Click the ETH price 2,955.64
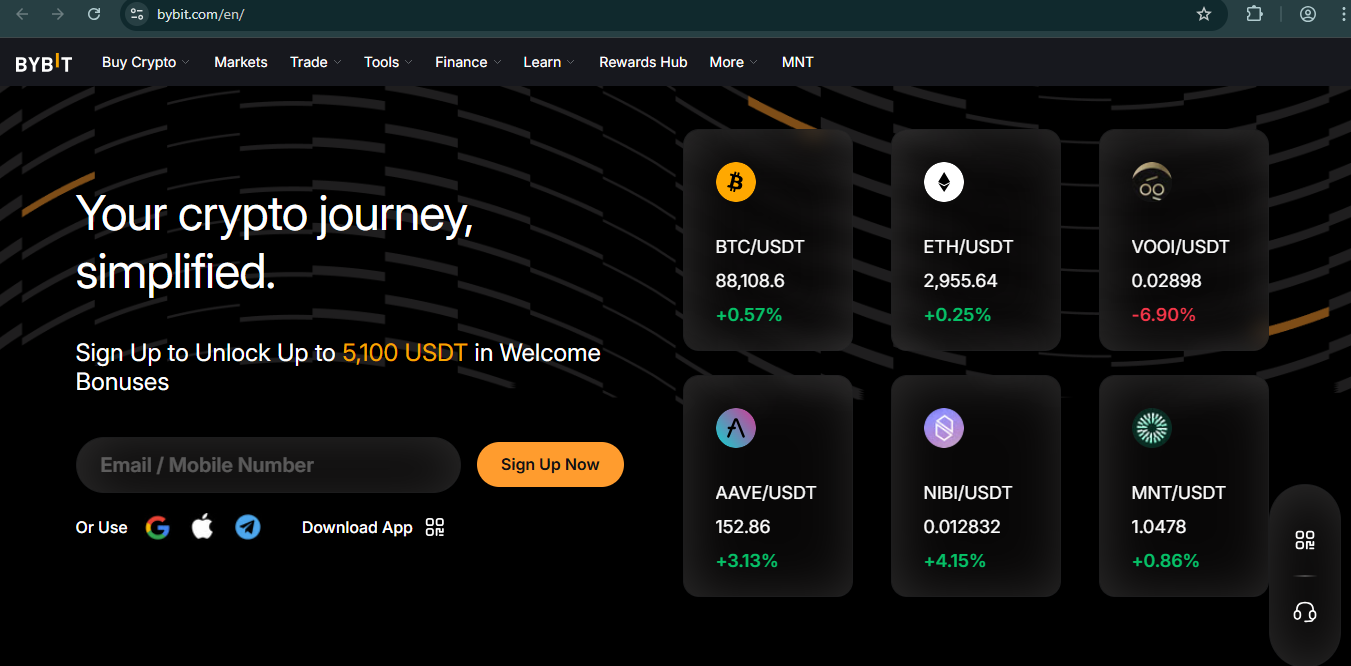 click(961, 281)
